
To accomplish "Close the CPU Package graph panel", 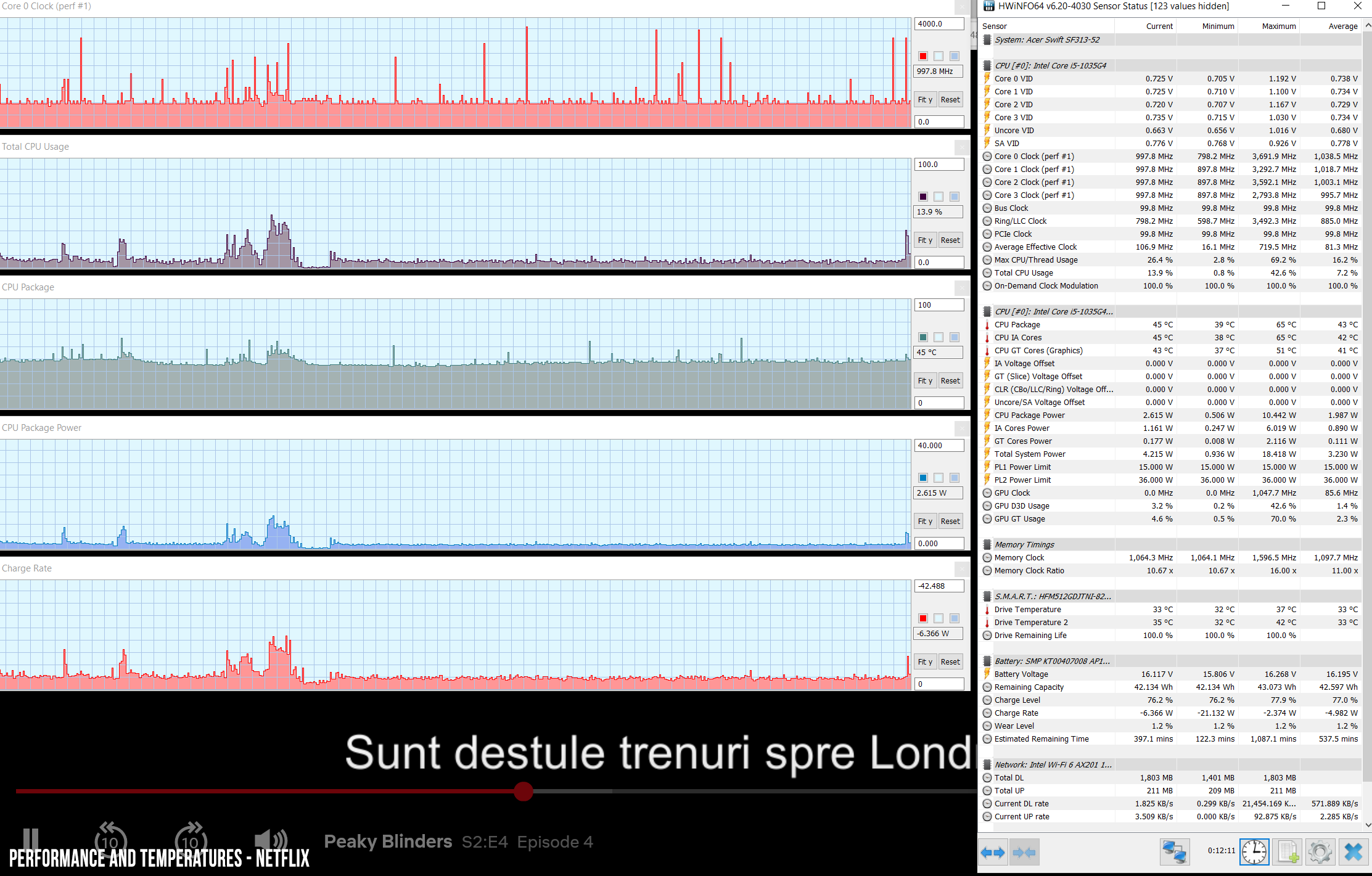I will pyautogui.click(x=962, y=288).
